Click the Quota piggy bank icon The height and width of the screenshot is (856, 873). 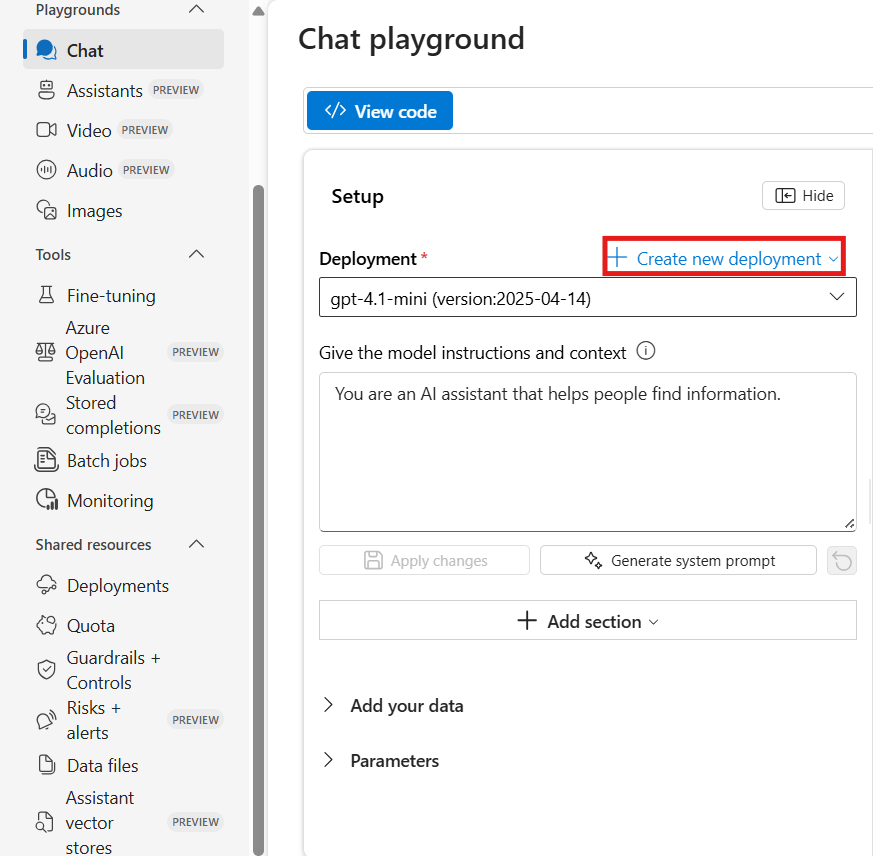click(x=46, y=625)
